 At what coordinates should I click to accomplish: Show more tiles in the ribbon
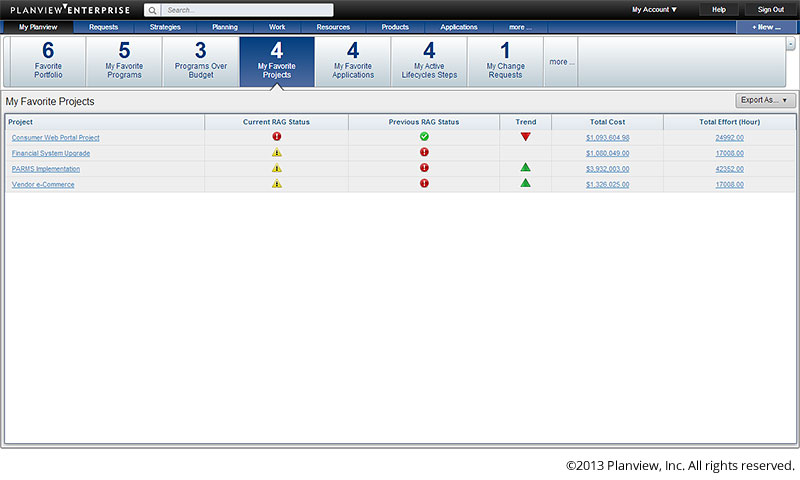pos(561,62)
